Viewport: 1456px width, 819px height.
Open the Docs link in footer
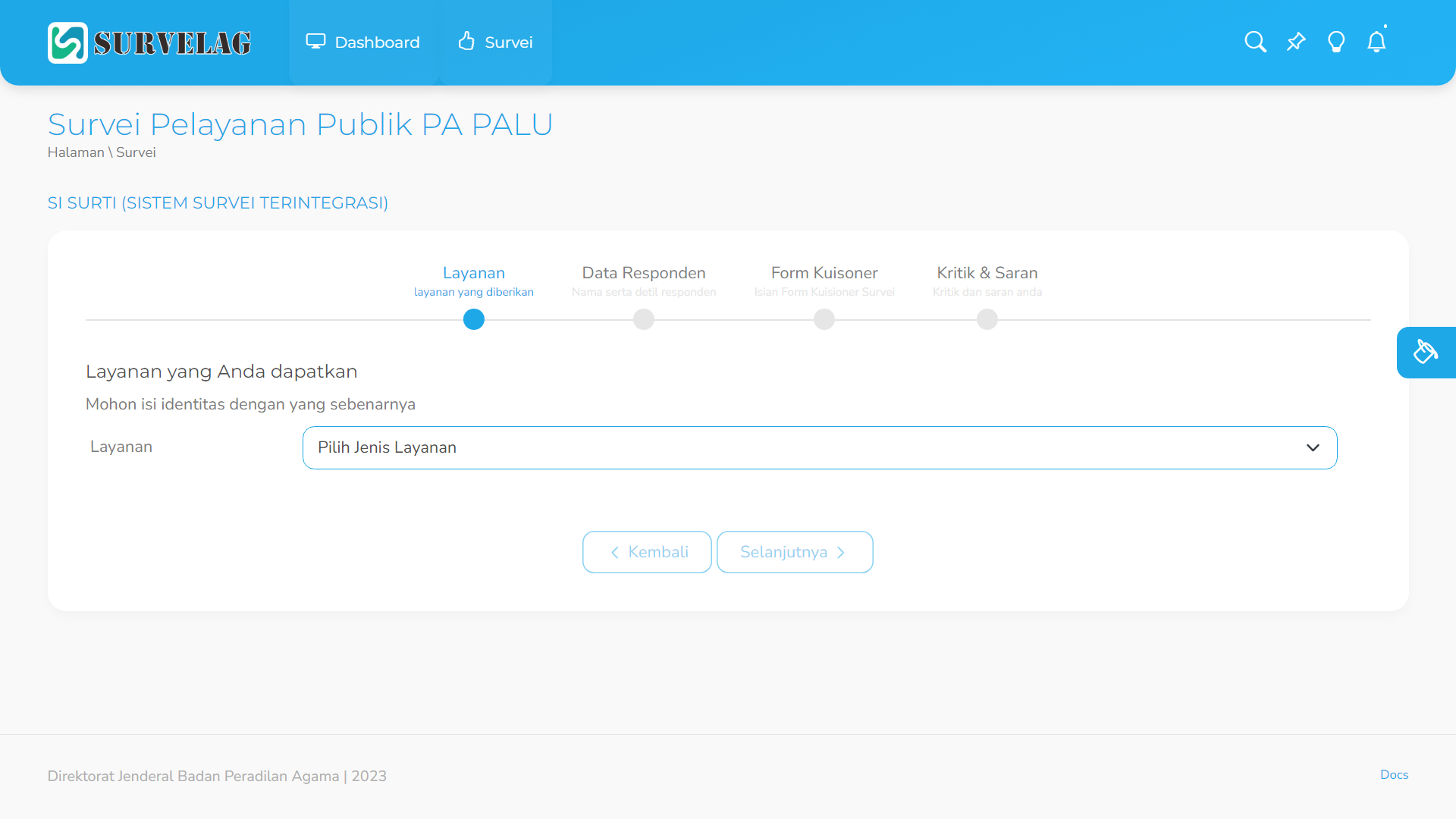pos(1394,774)
